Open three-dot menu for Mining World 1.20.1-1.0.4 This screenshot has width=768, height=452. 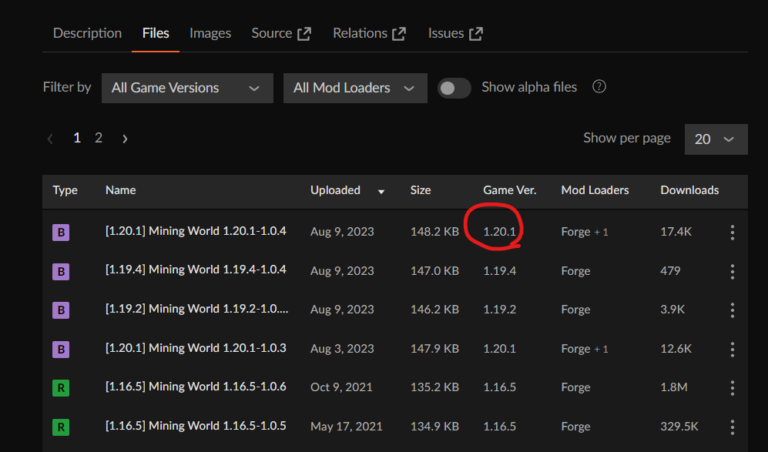pos(732,232)
